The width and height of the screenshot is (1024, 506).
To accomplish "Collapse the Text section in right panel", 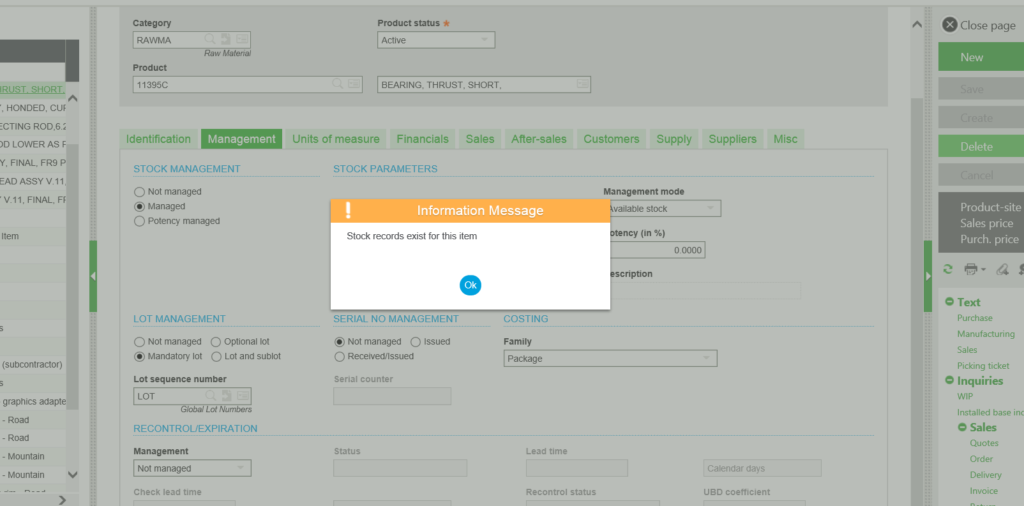I will click(949, 302).
